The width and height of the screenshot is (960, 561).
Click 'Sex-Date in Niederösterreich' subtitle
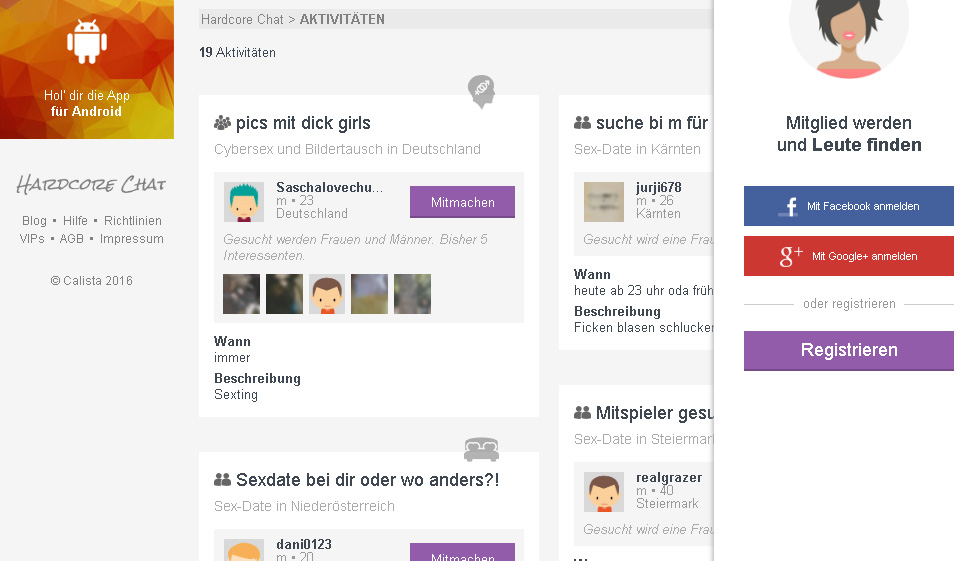coord(304,506)
